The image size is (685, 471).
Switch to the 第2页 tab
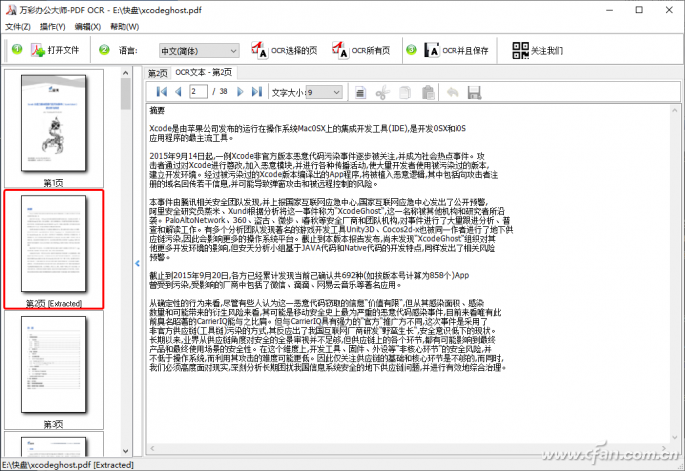click(x=158, y=73)
